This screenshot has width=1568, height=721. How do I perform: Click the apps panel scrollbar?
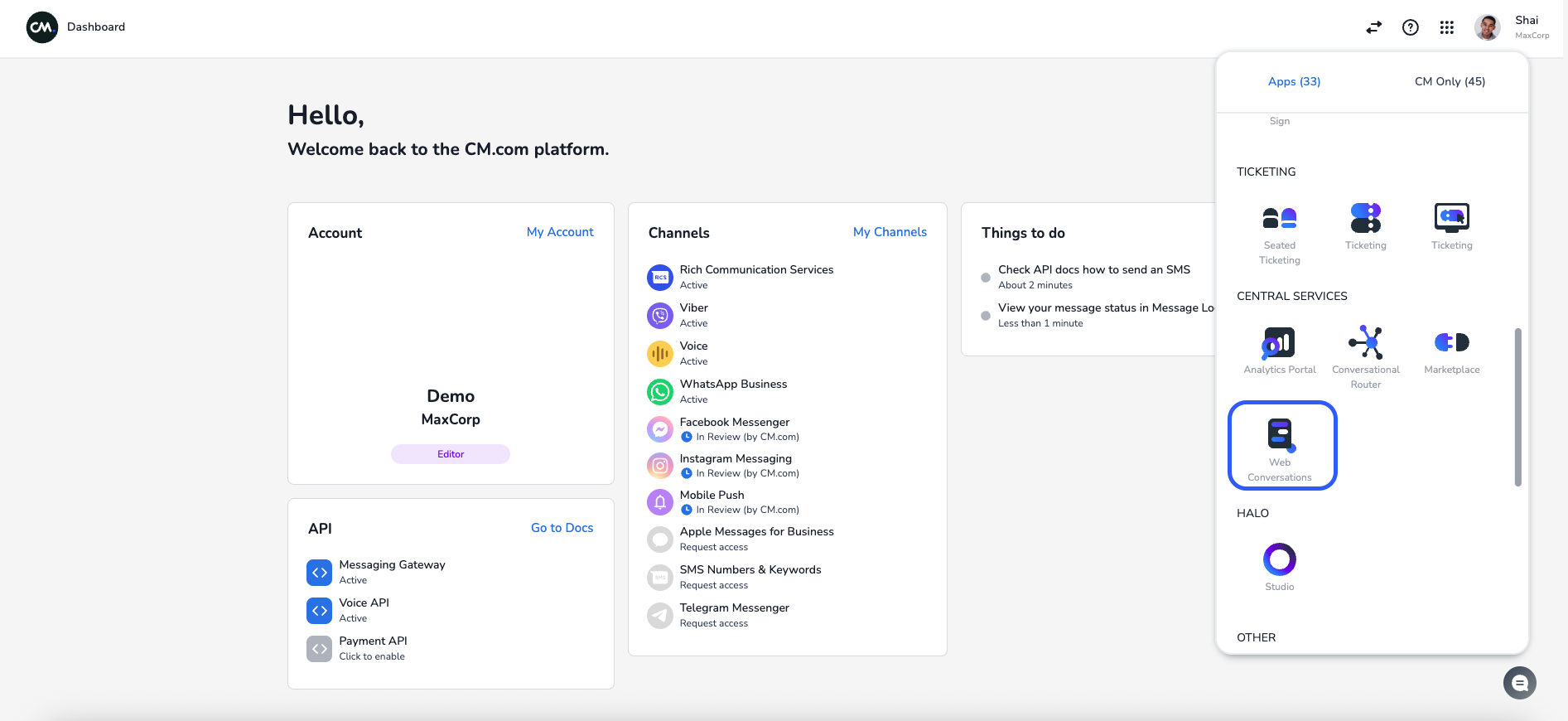click(x=1517, y=406)
